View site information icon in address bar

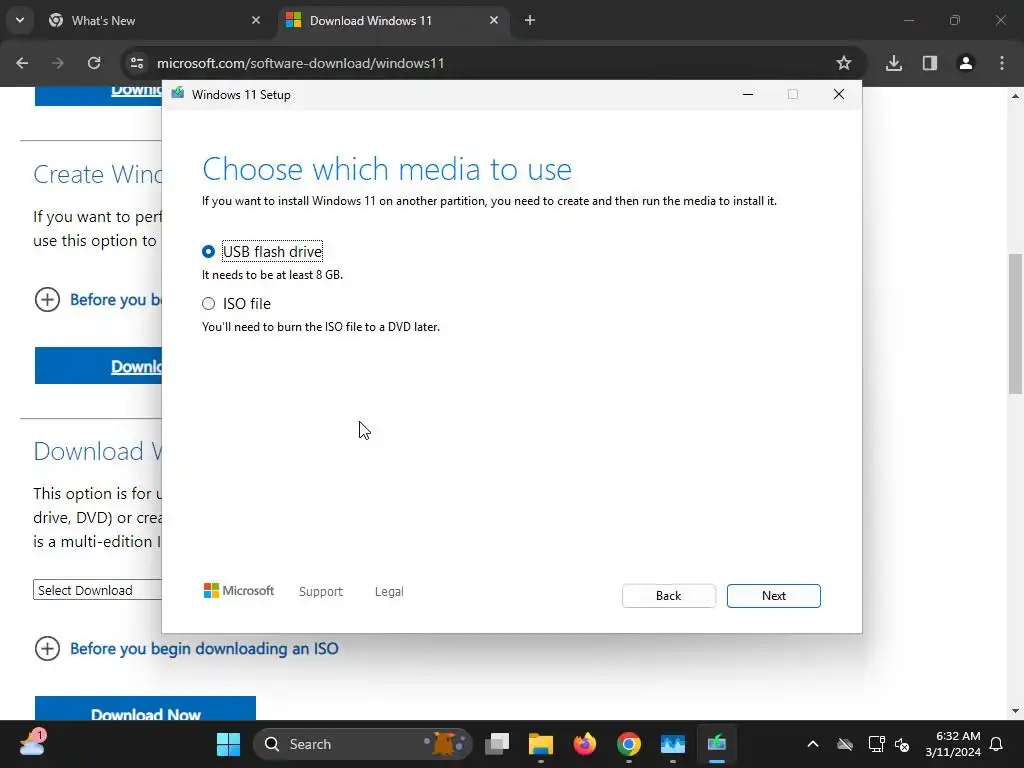click(x=137, y=63)
